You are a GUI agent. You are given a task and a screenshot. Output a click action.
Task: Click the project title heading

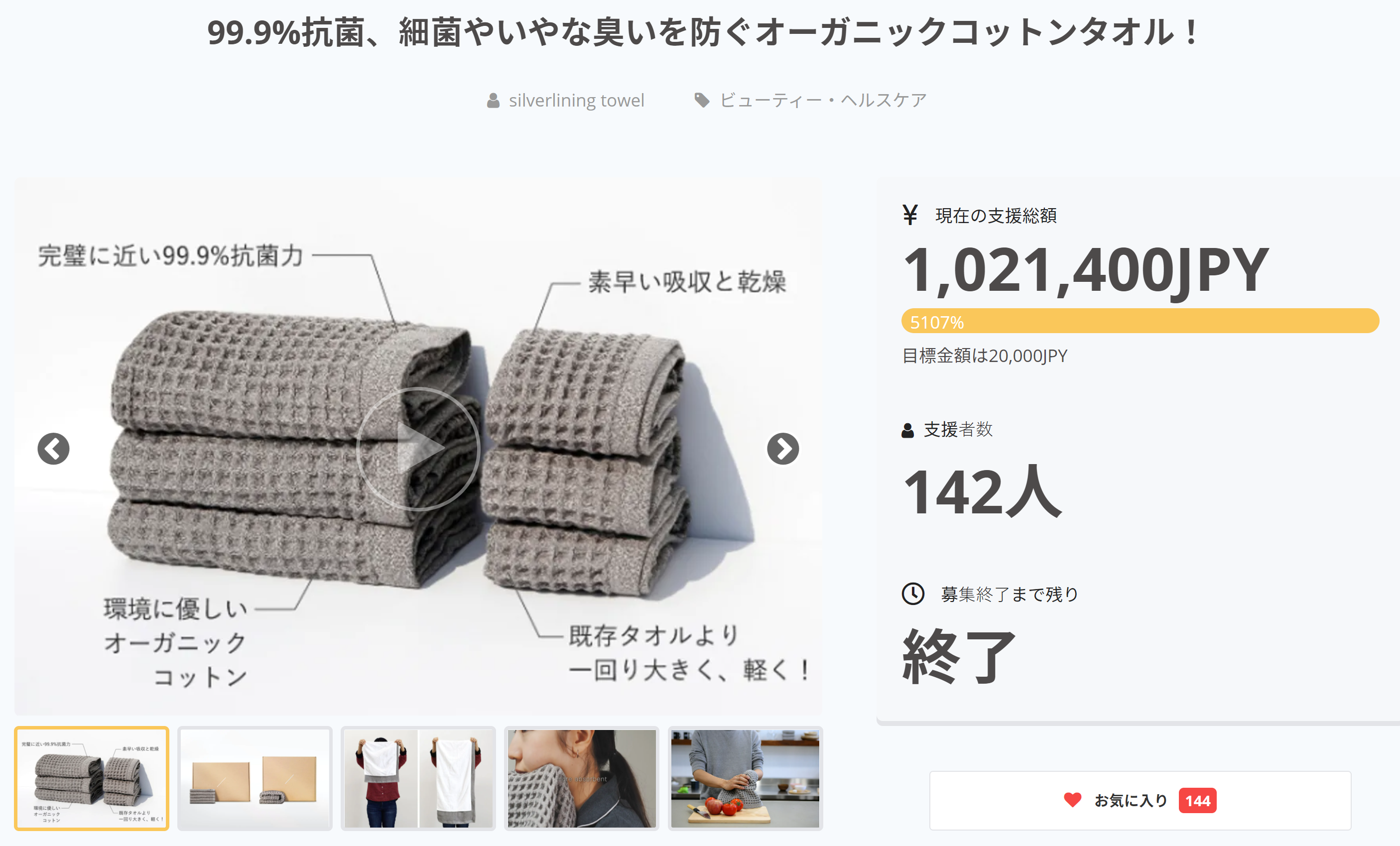[x=703, y=32]
